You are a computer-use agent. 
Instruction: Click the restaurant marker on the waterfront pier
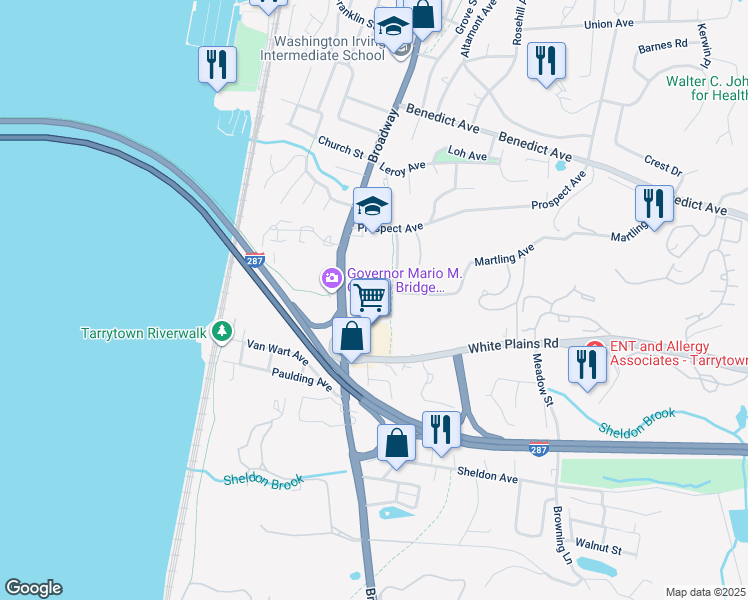click(217, 67)
